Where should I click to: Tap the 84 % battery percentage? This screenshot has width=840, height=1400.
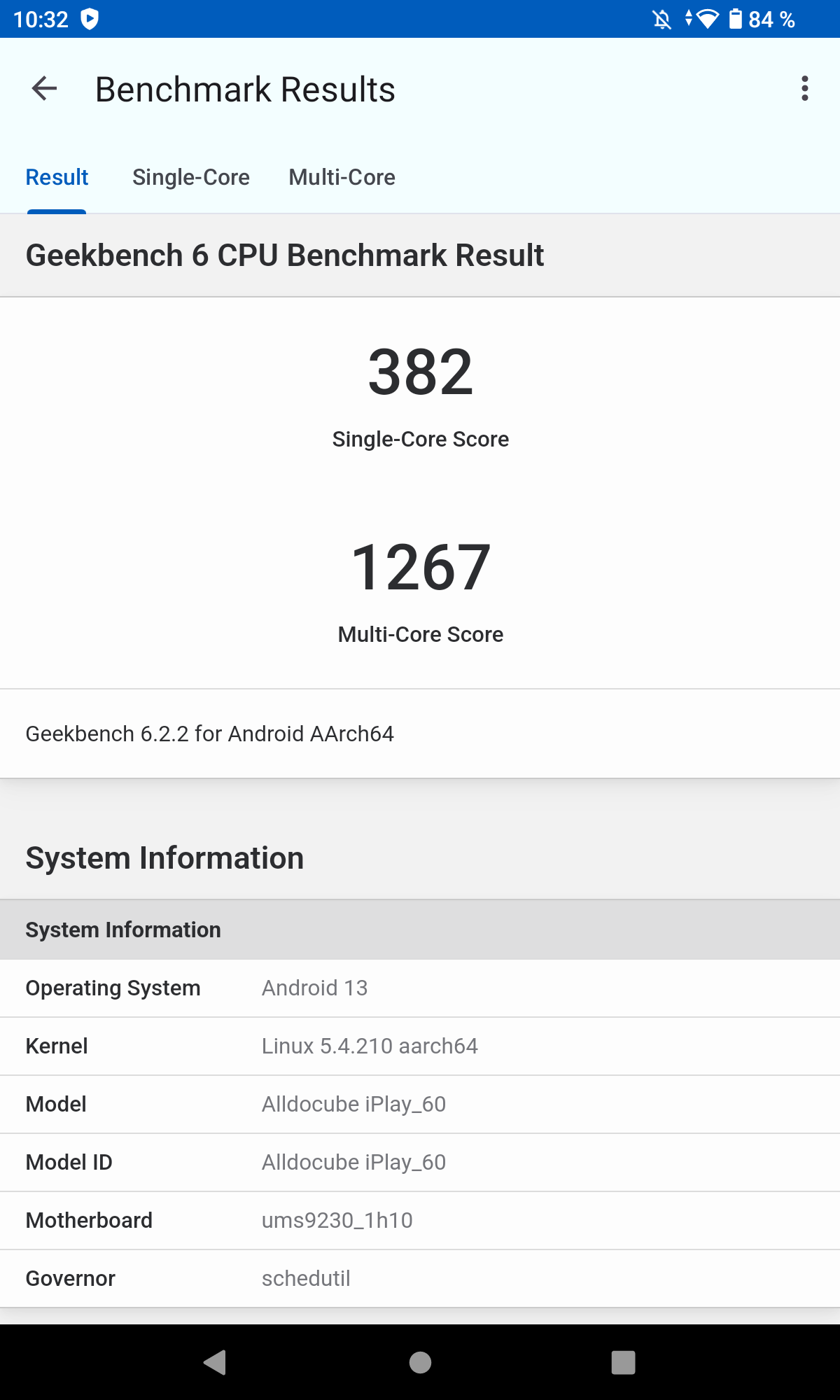(x=771, y=19)
